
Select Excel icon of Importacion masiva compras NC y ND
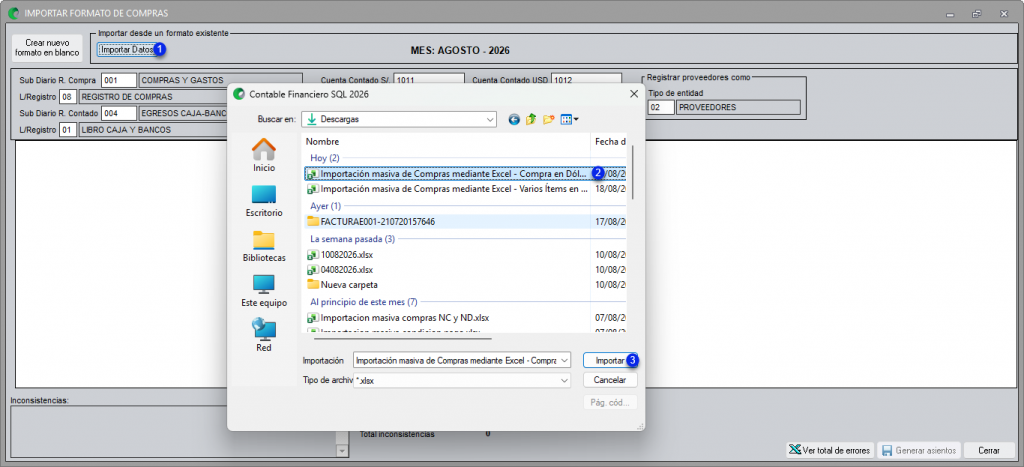pyautogui.click(x=313, y=318)
